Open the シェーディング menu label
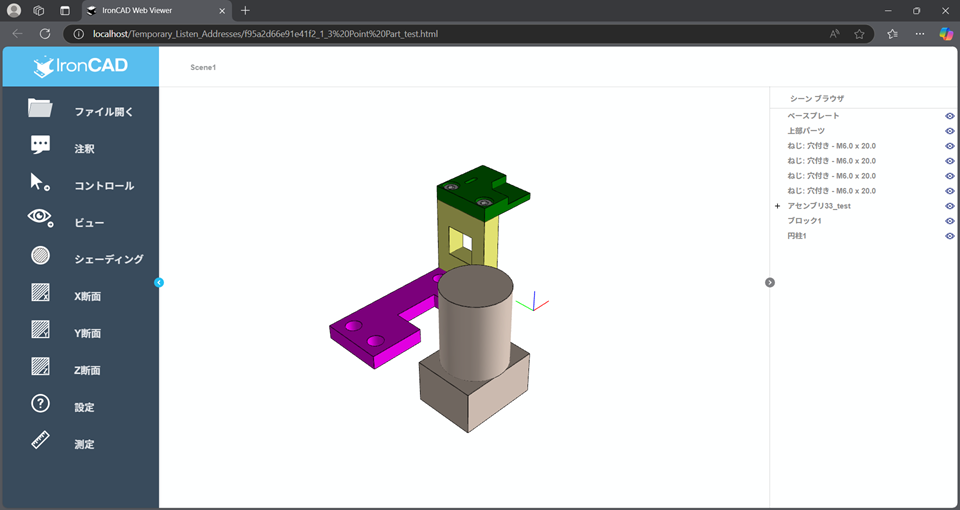Image resolution: width=960 pixels, height=510 pixels. point(109,259)
